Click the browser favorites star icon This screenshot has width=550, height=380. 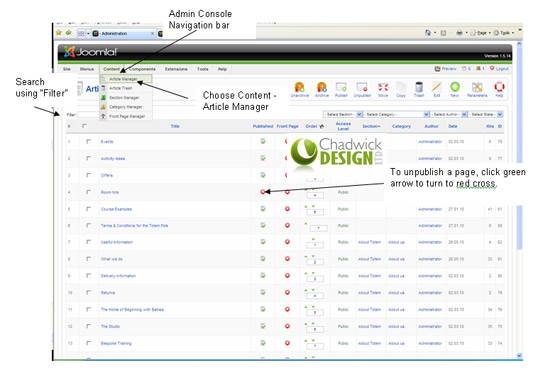(x=59, y=33)
